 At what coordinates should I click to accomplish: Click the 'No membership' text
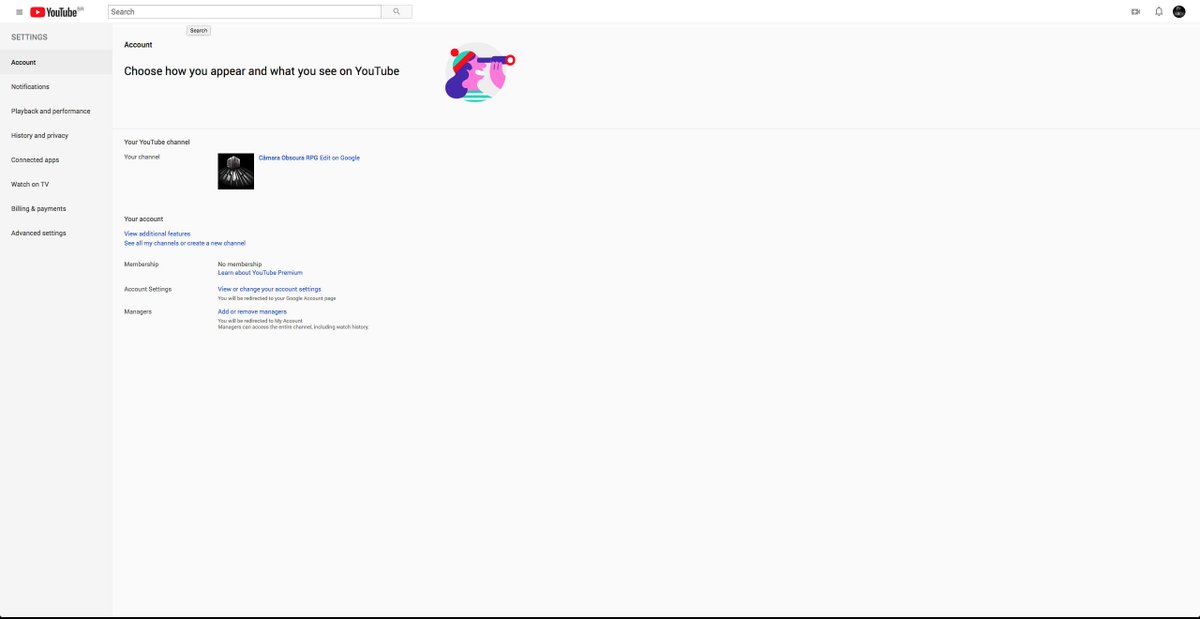point(240,264)
